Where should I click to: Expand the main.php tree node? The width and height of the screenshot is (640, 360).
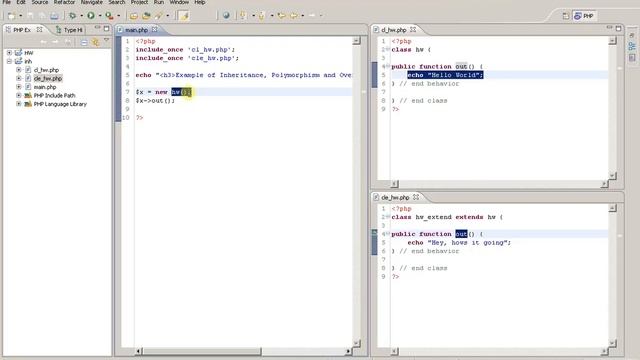coord(18,87)
